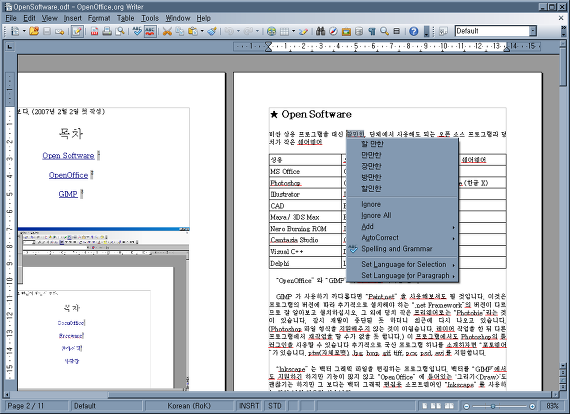Click the Insert Table icon

coord(284,32)
